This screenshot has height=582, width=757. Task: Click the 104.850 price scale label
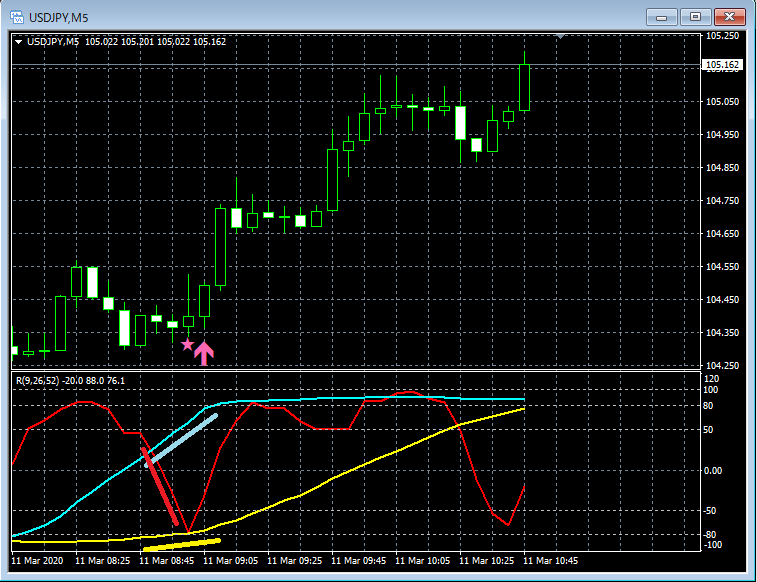722,167
